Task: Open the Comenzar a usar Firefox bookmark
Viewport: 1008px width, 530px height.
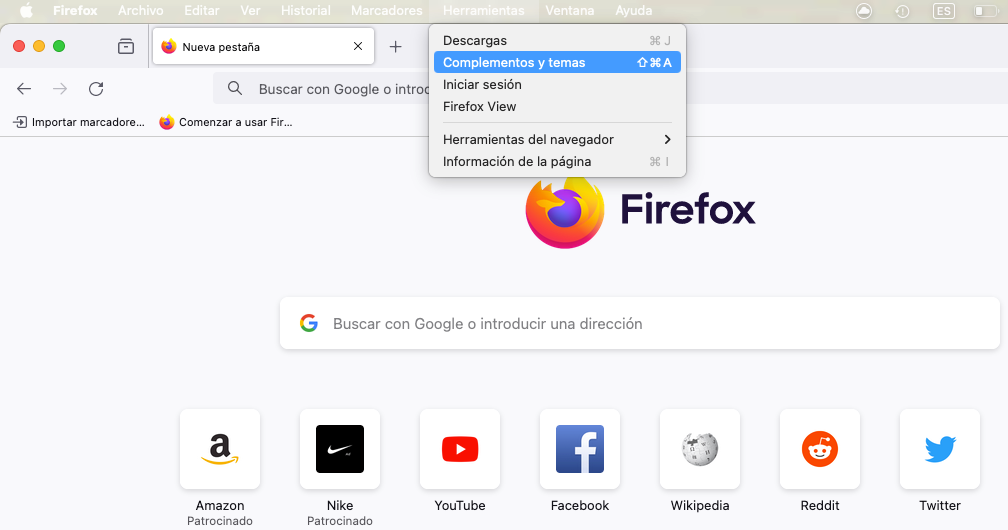Action: pos(226,122)
